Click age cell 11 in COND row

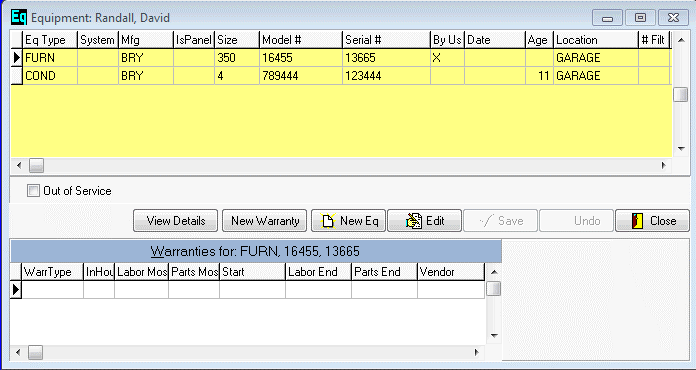click(539, 75)
